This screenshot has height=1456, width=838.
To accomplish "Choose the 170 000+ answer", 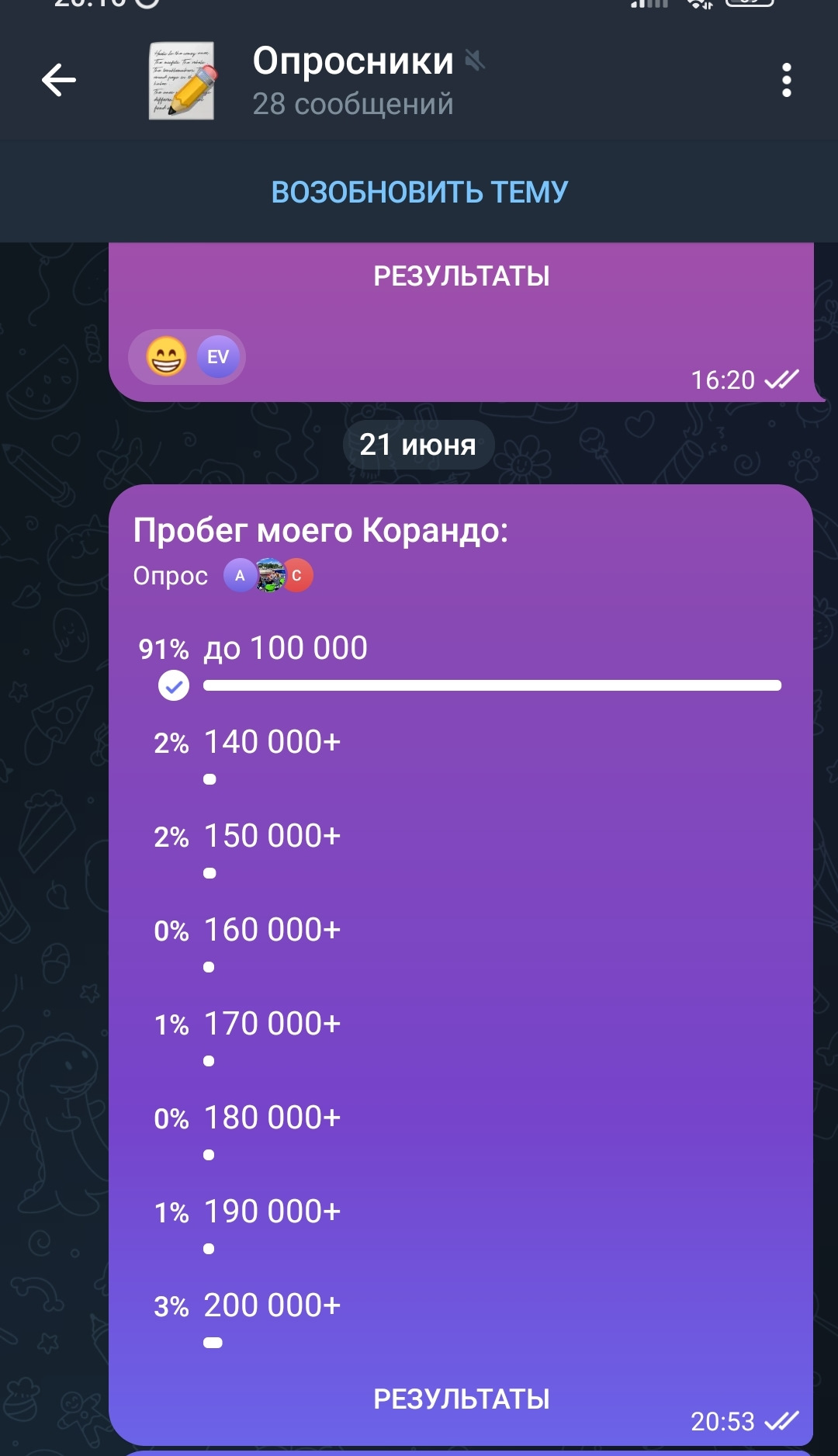I will (x=272, y=1024).
